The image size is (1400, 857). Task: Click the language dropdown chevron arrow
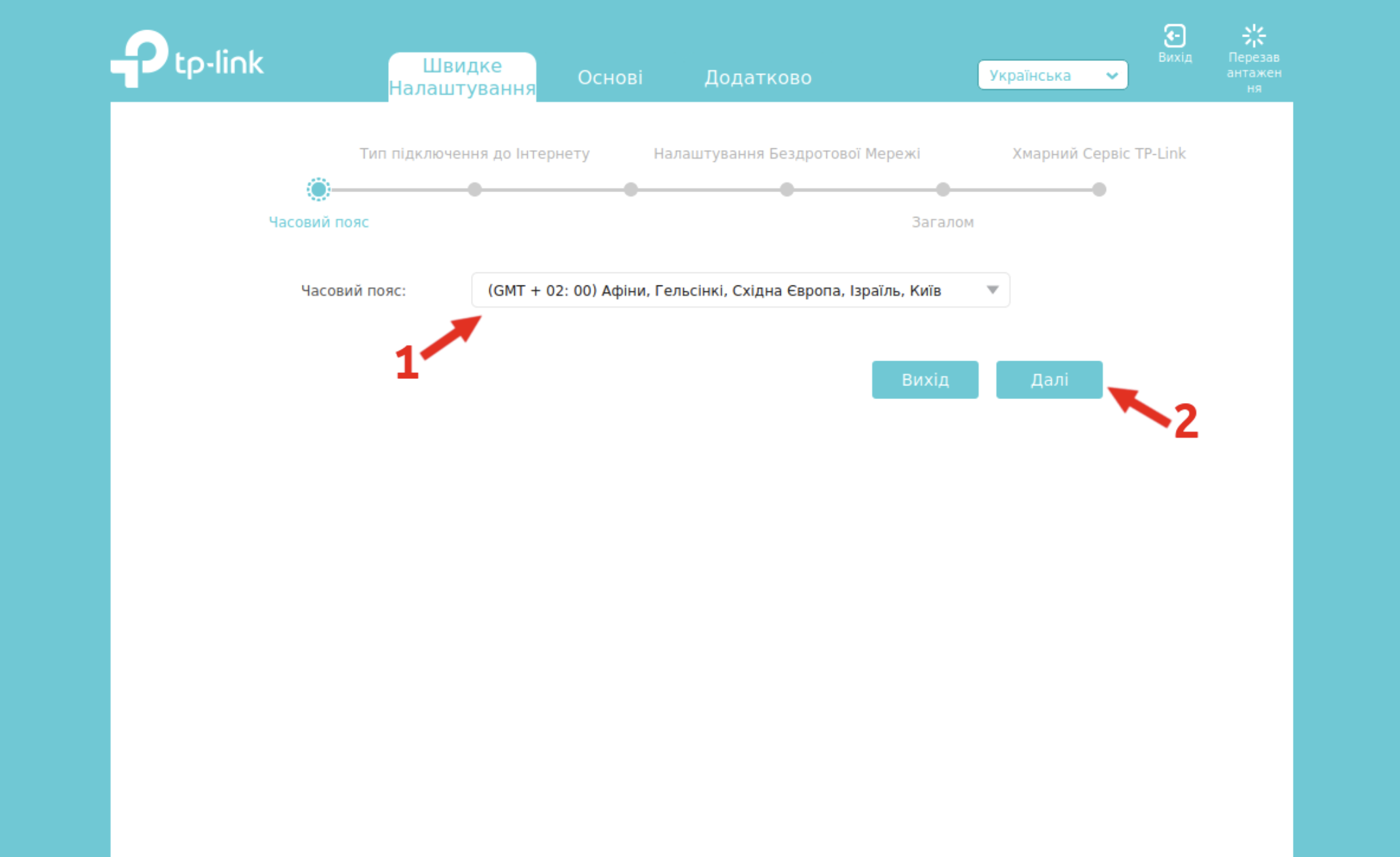(1112, 76)
